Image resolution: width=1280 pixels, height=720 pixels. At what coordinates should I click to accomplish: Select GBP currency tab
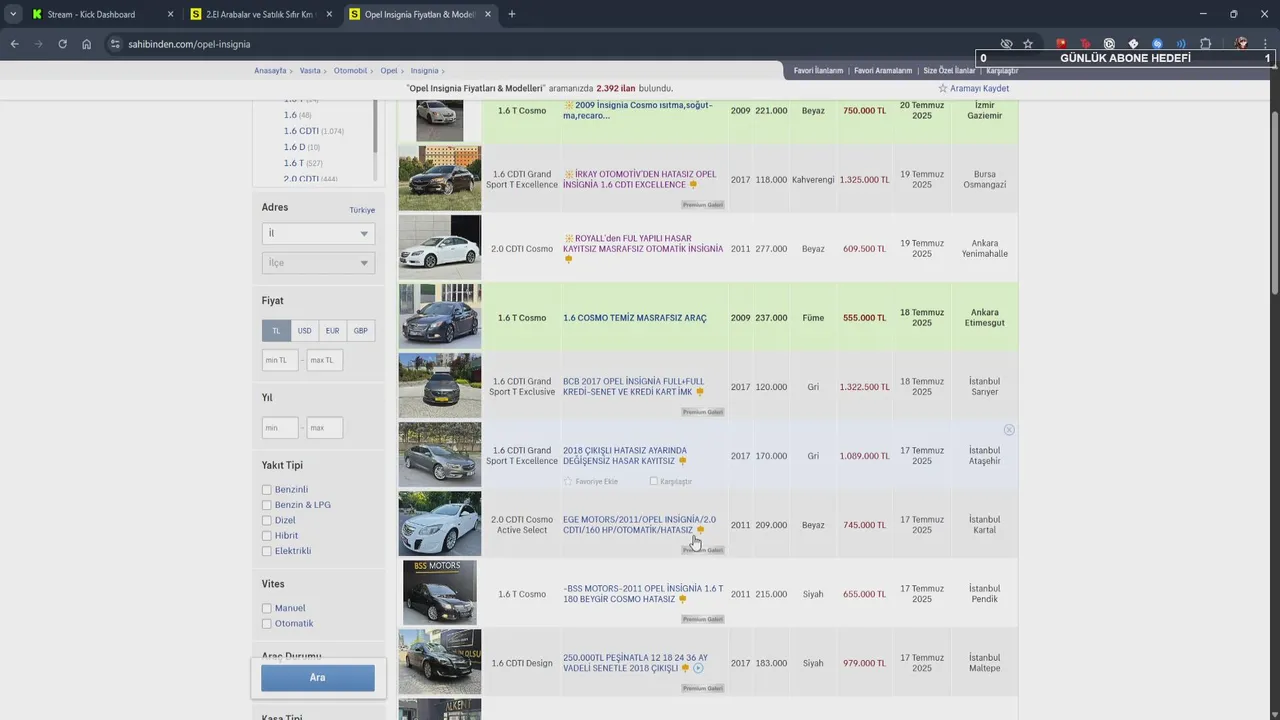pyautogui.click(x=360, y=331)
